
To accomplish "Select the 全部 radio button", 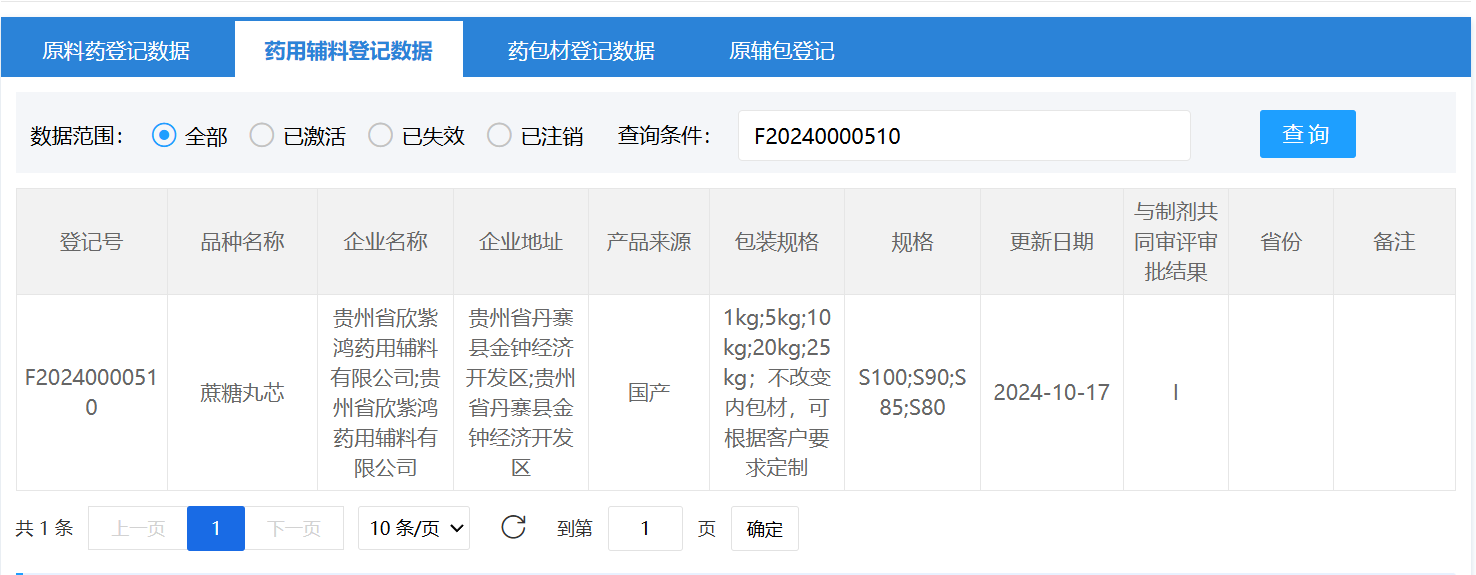I will [164, 136].
